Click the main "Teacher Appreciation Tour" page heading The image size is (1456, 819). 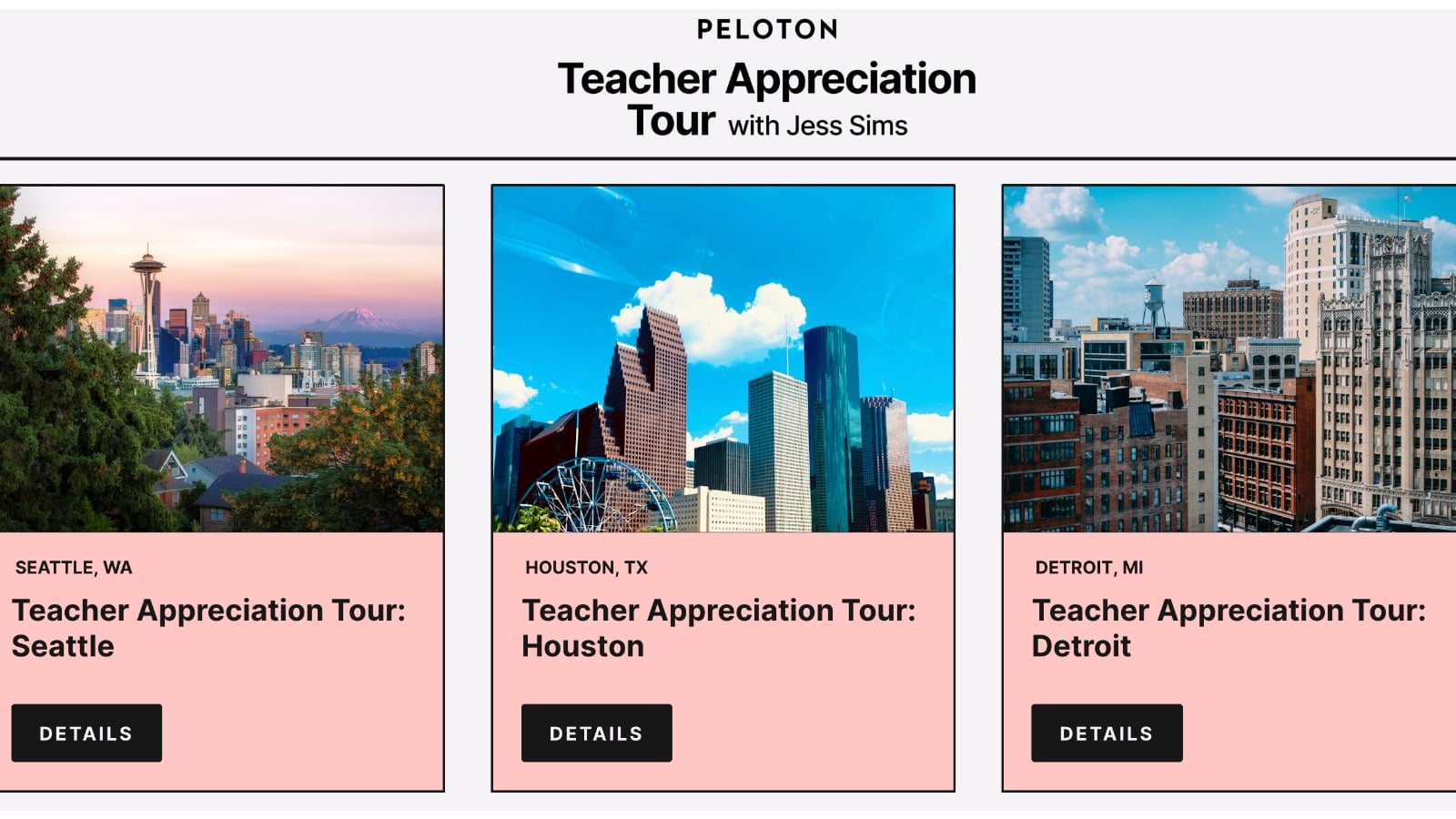pos(766,80)
